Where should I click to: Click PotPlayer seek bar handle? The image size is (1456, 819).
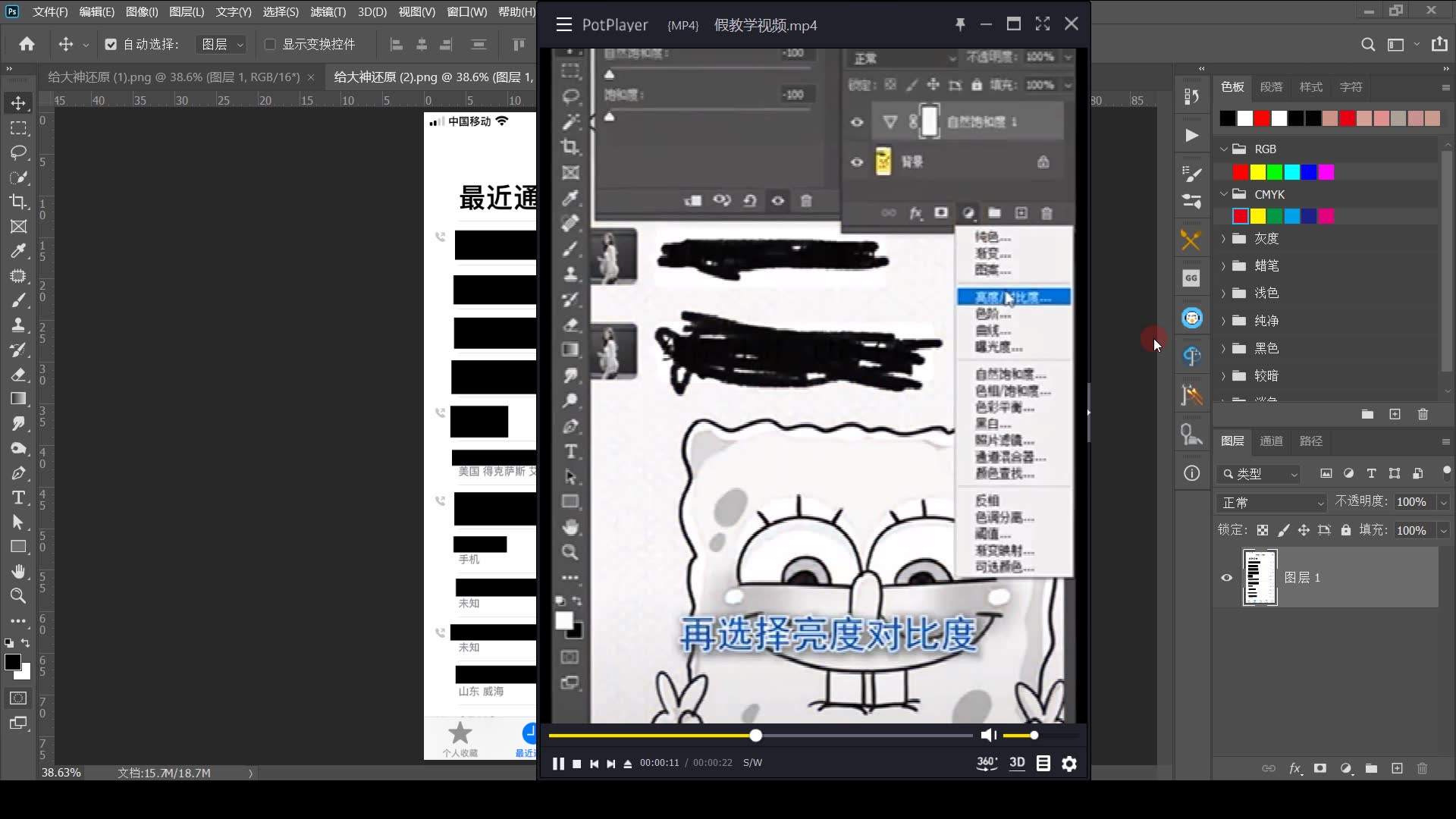point(755,736)
